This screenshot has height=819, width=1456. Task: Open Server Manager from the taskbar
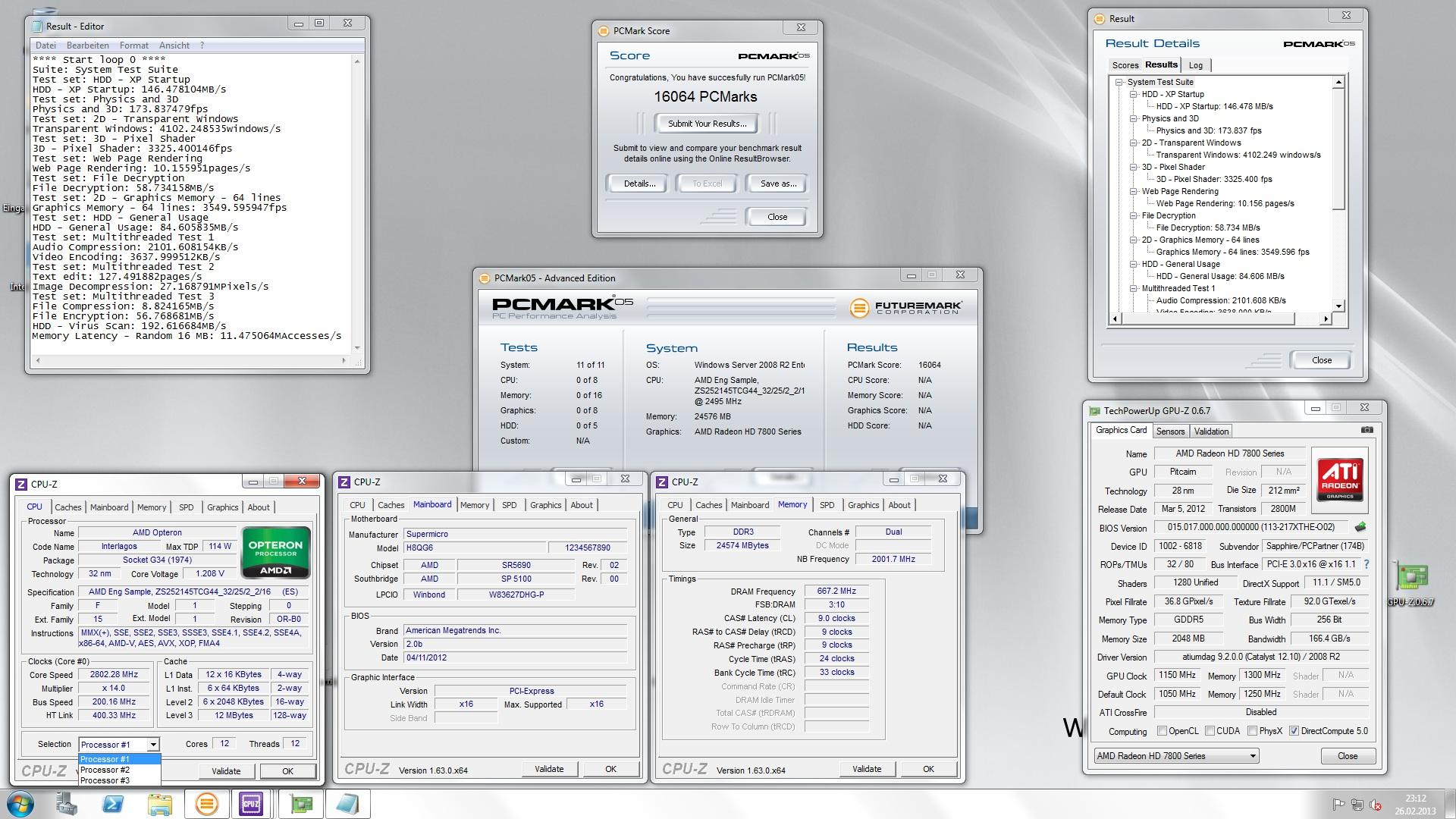(66, 804)
